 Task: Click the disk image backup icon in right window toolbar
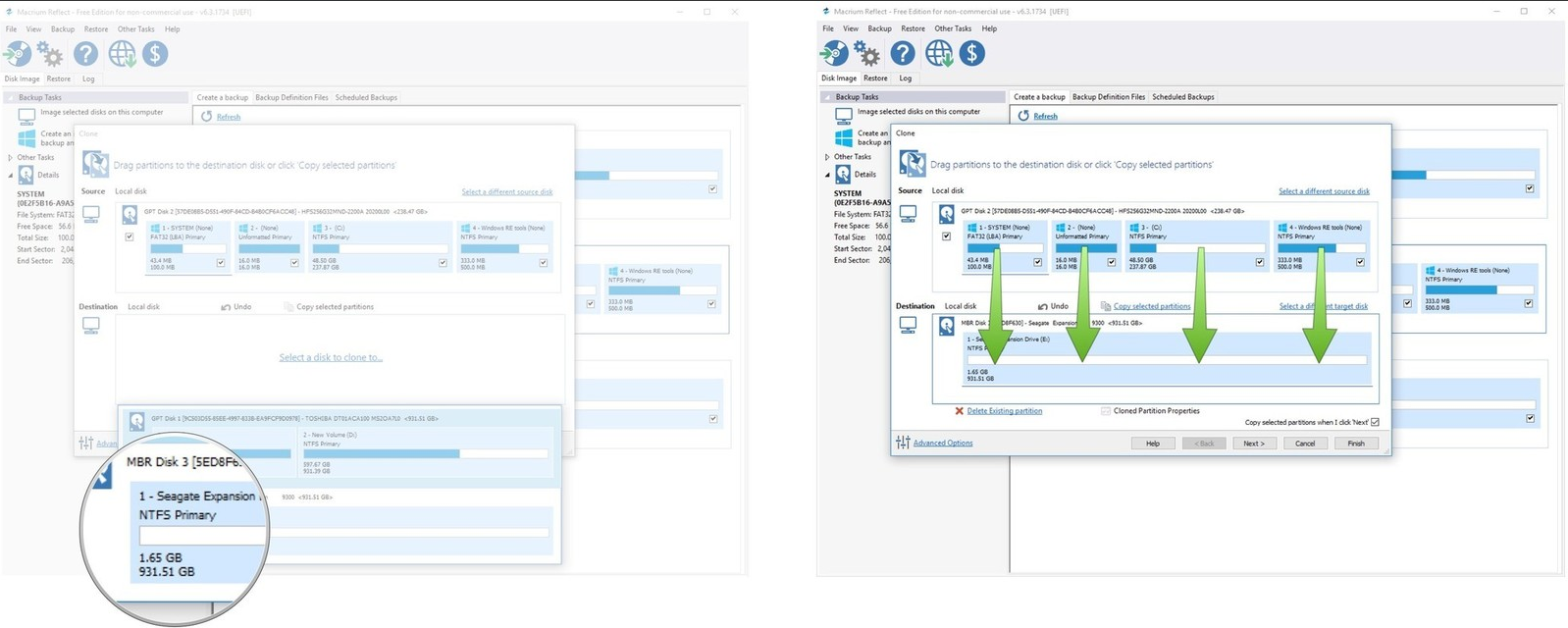click(834, 53)
